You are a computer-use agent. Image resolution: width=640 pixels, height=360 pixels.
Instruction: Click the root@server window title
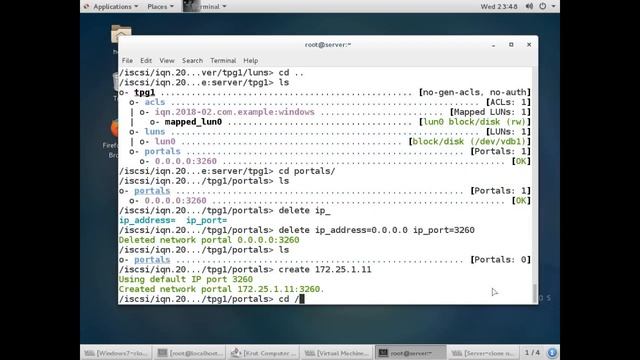[x=328, y=45]
